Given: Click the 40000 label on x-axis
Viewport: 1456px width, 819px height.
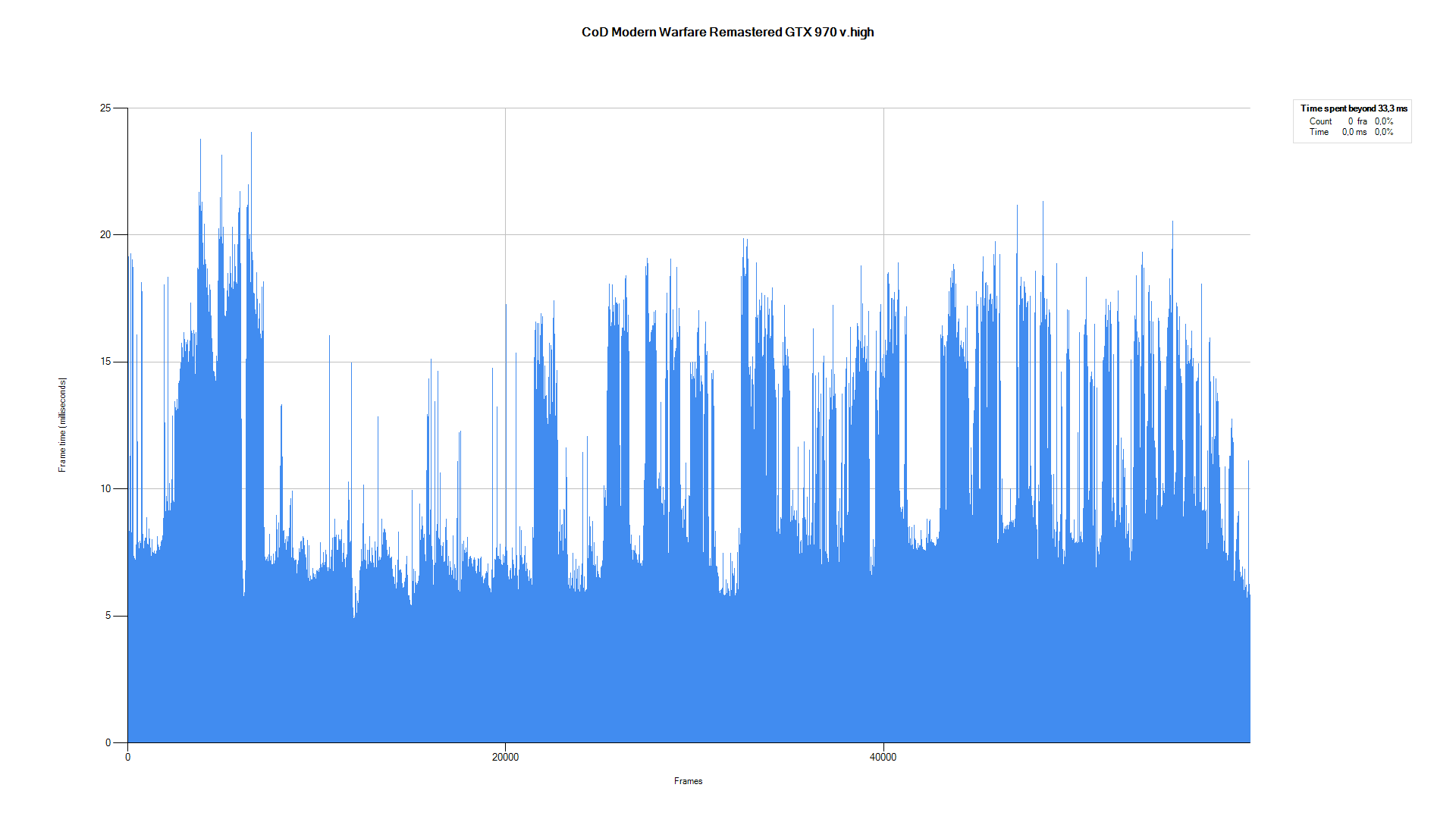Looking at the screenshot, I should 883,757.
